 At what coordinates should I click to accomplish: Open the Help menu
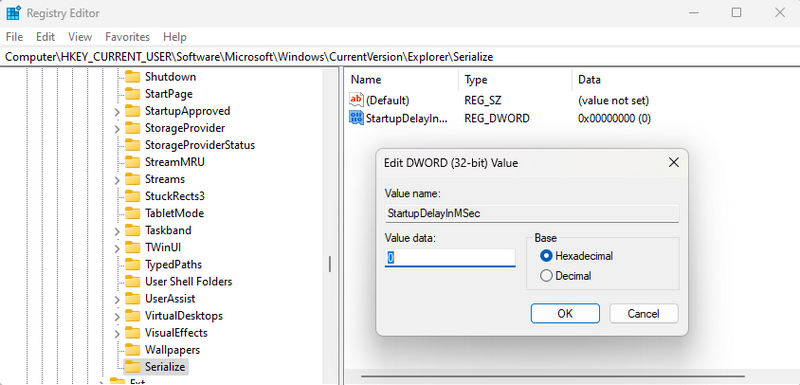point(175,37)
